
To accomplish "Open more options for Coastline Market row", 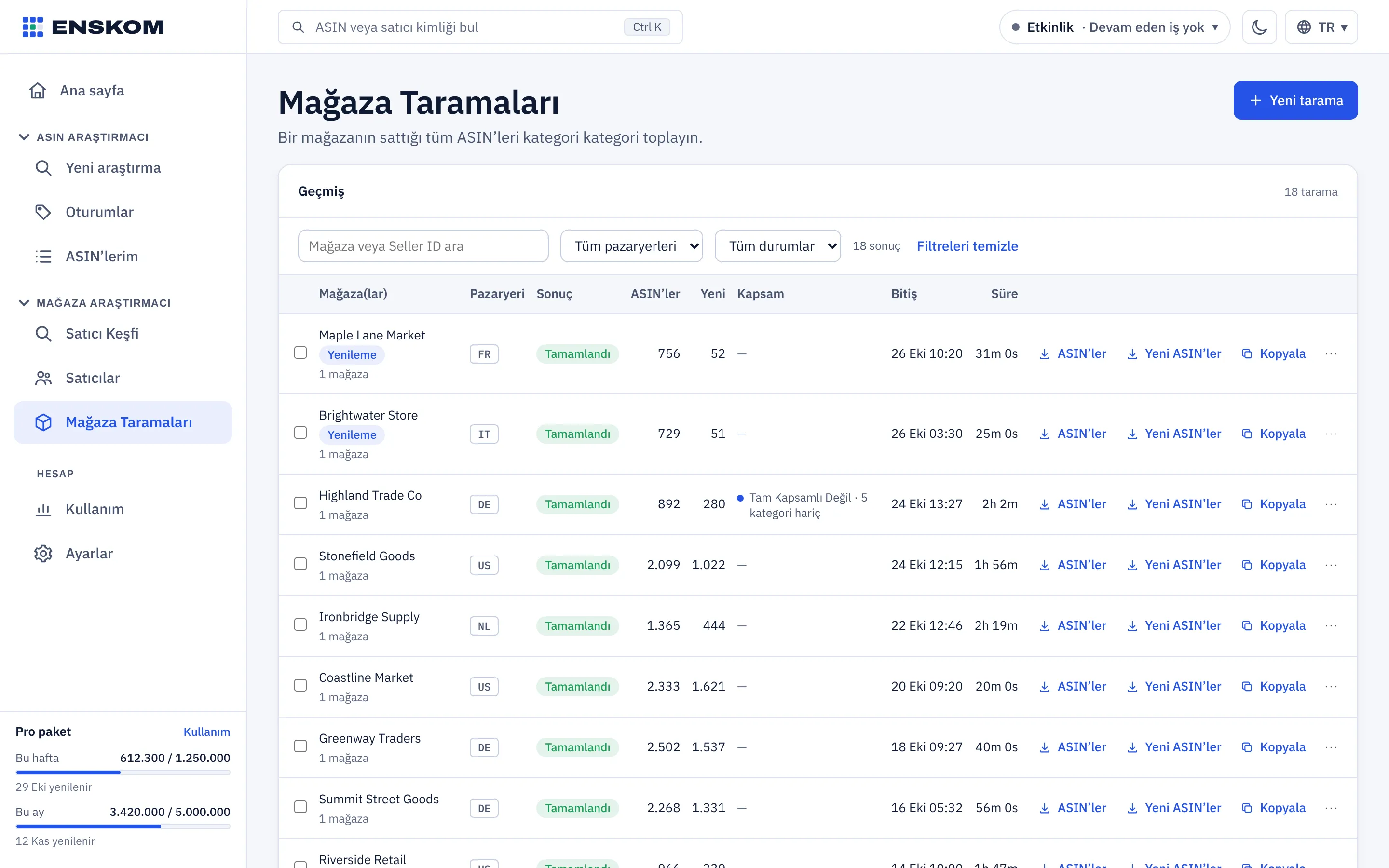I will [x=1331, y=687].
